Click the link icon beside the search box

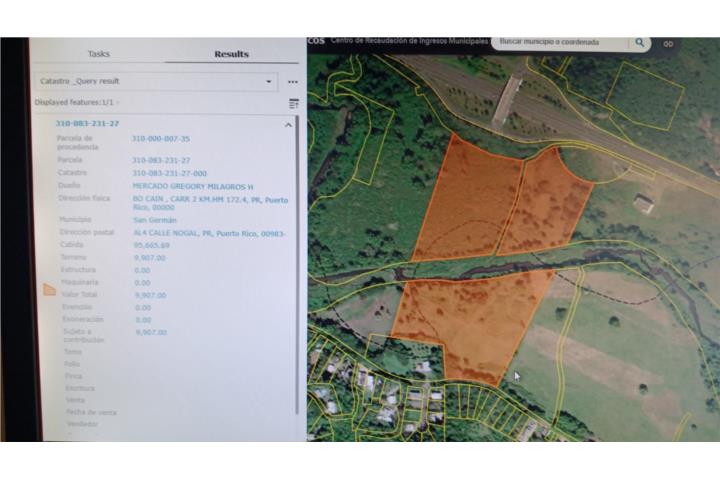pos(668,44)
